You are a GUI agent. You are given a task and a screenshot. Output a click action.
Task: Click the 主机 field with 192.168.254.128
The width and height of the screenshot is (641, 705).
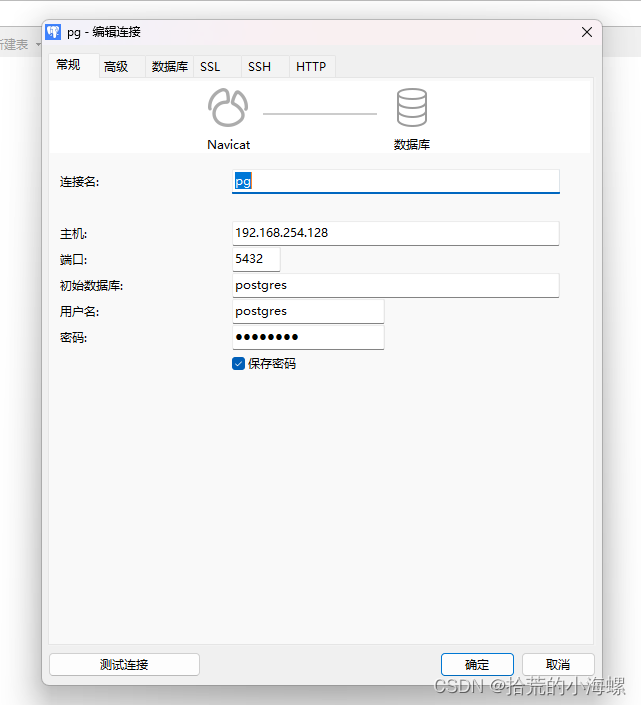(396, 233)
